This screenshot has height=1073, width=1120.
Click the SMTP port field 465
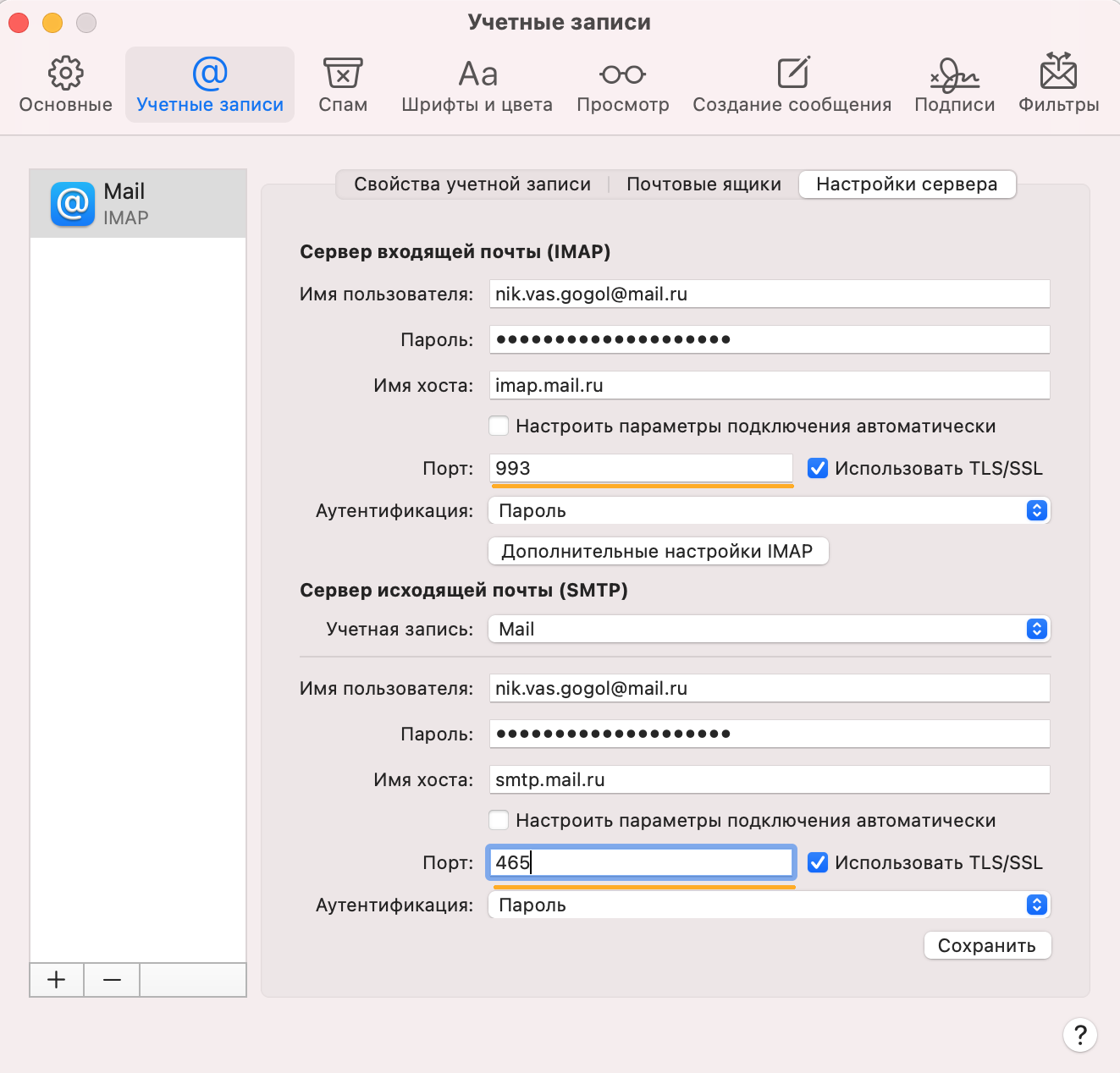click(641, 863)
